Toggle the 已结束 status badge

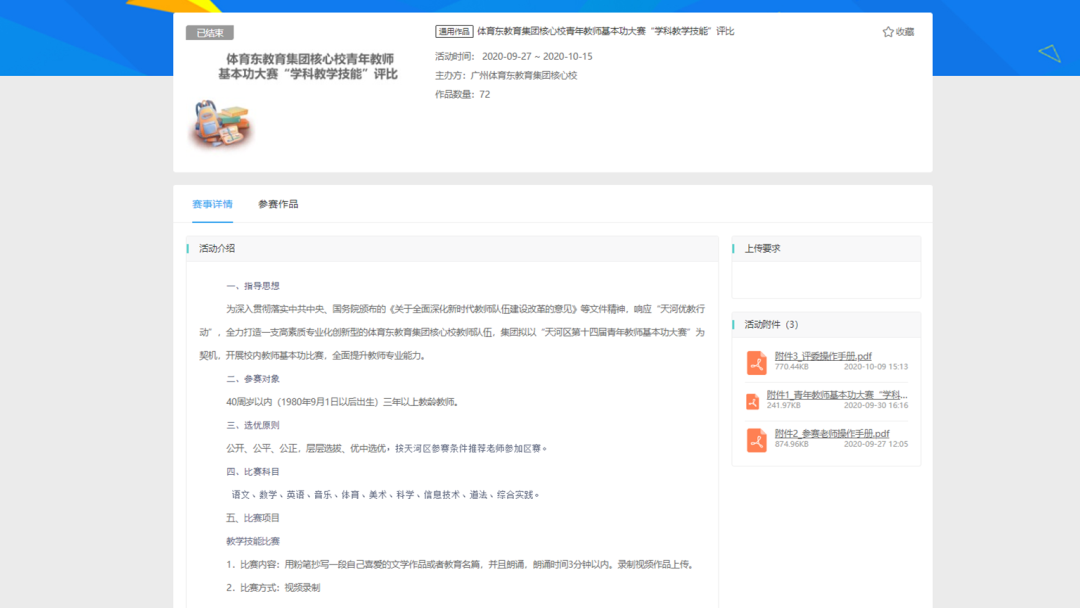[210, 31]
